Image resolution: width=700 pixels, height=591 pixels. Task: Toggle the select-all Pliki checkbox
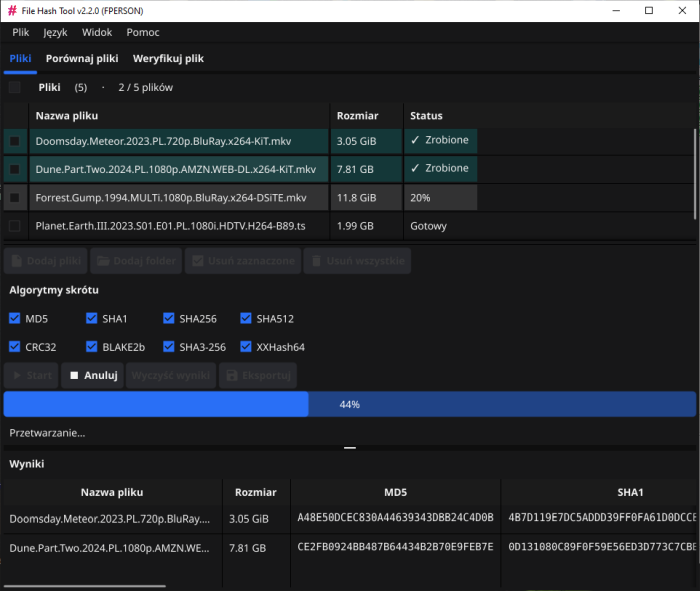pos(15,87)
